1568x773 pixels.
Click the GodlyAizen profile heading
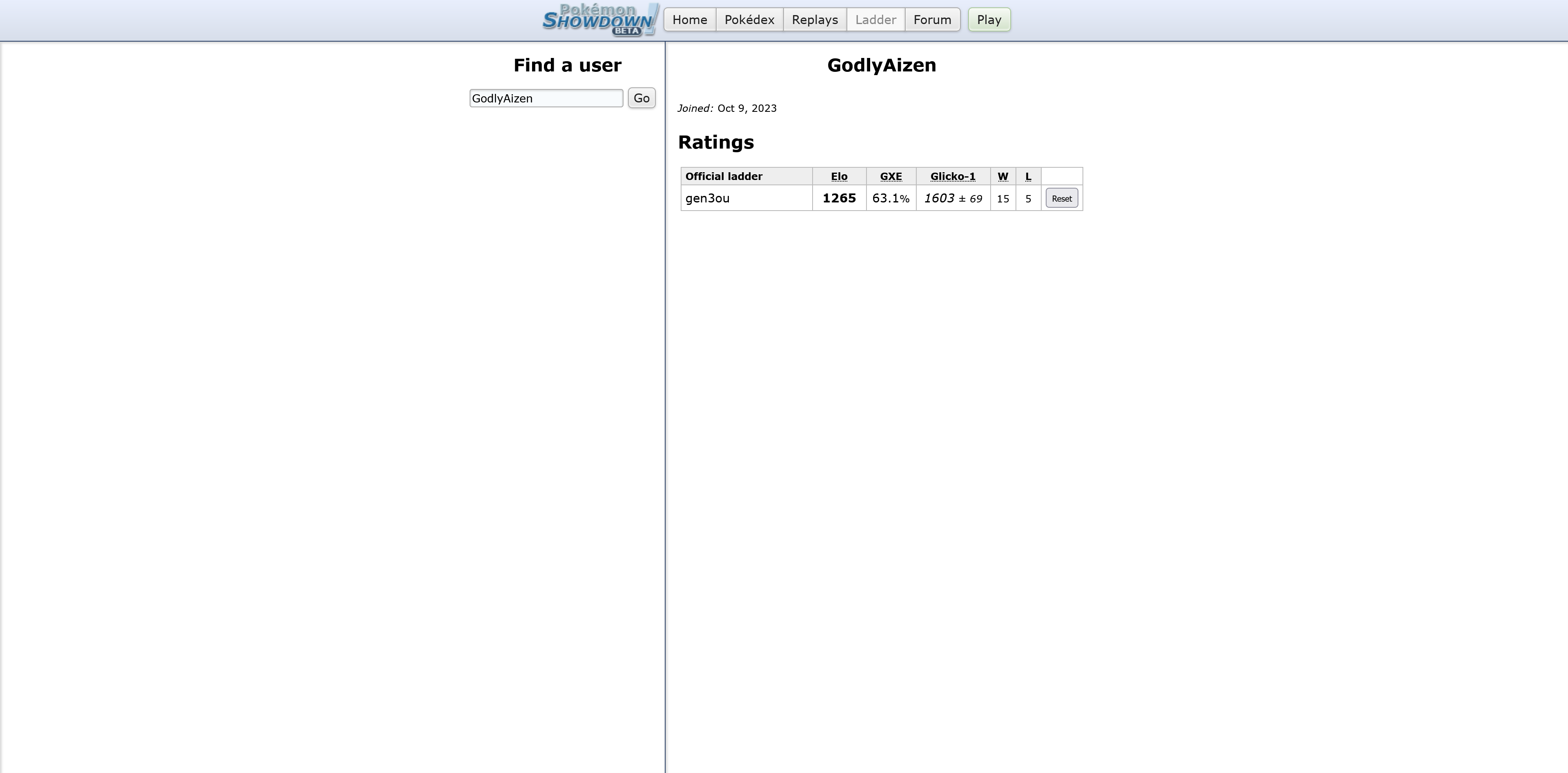coord(882,65)
